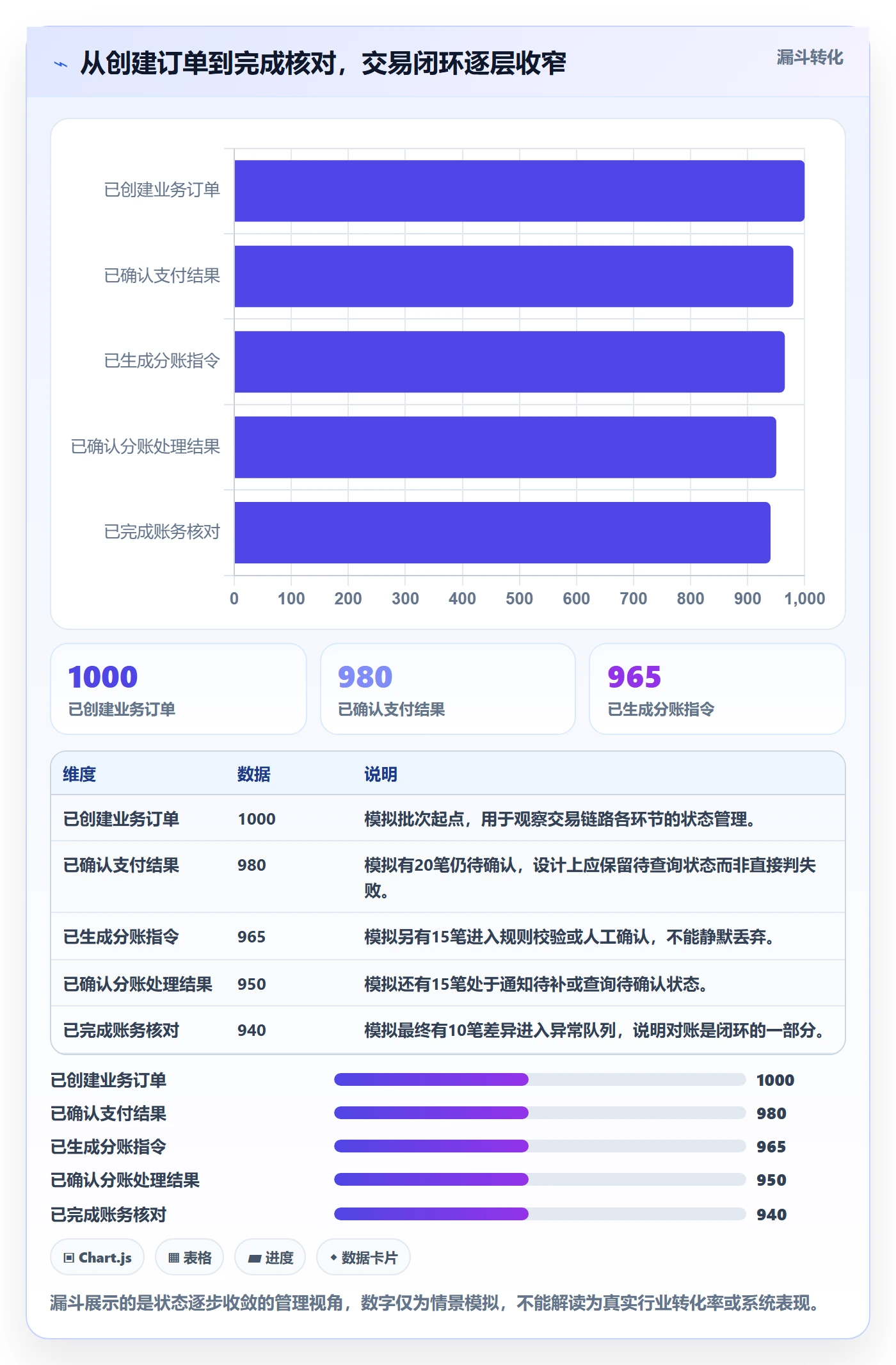Select table cell 已确认分账处理结果
The width and height of the screenshot is (896, 1365).
[x=138, y=984]
